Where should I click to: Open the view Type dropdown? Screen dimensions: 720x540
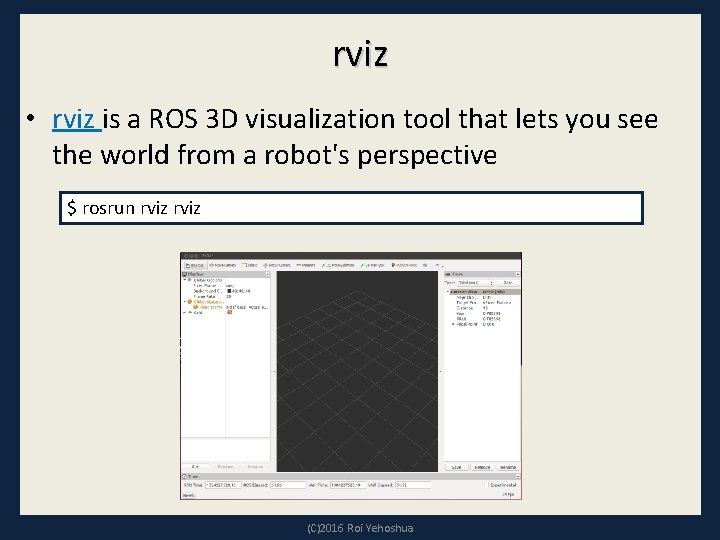coord(476,283)
